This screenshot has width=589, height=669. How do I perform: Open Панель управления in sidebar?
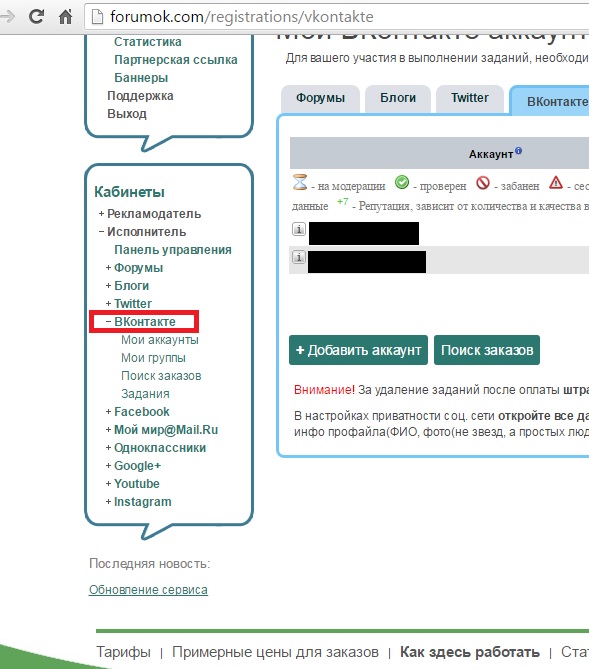(173, 250)
